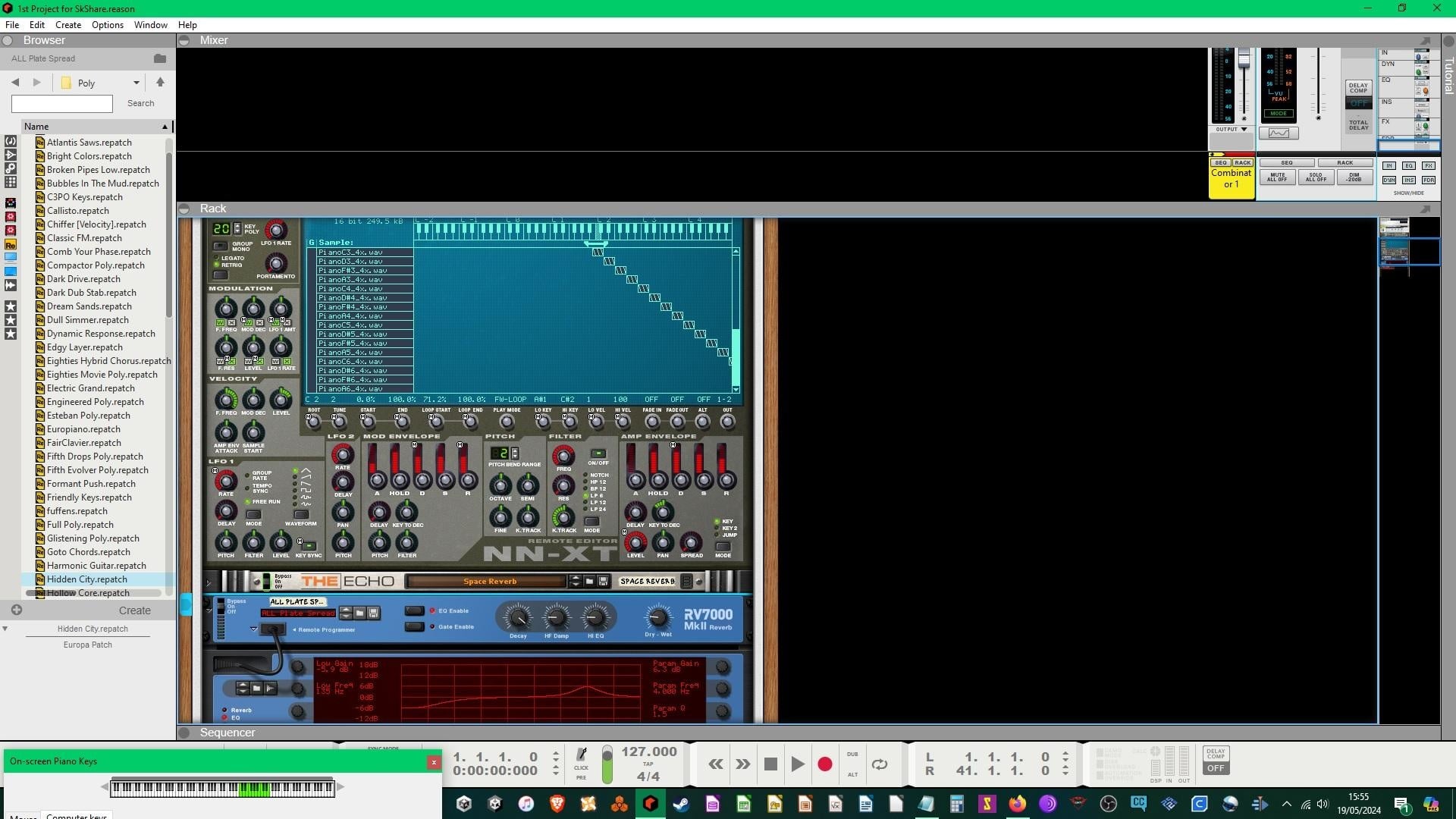This screenshot has height=819, width=1456.
Task: Toggle Delay Comp OFF button in transport
Action: [x=1216, y=768]
